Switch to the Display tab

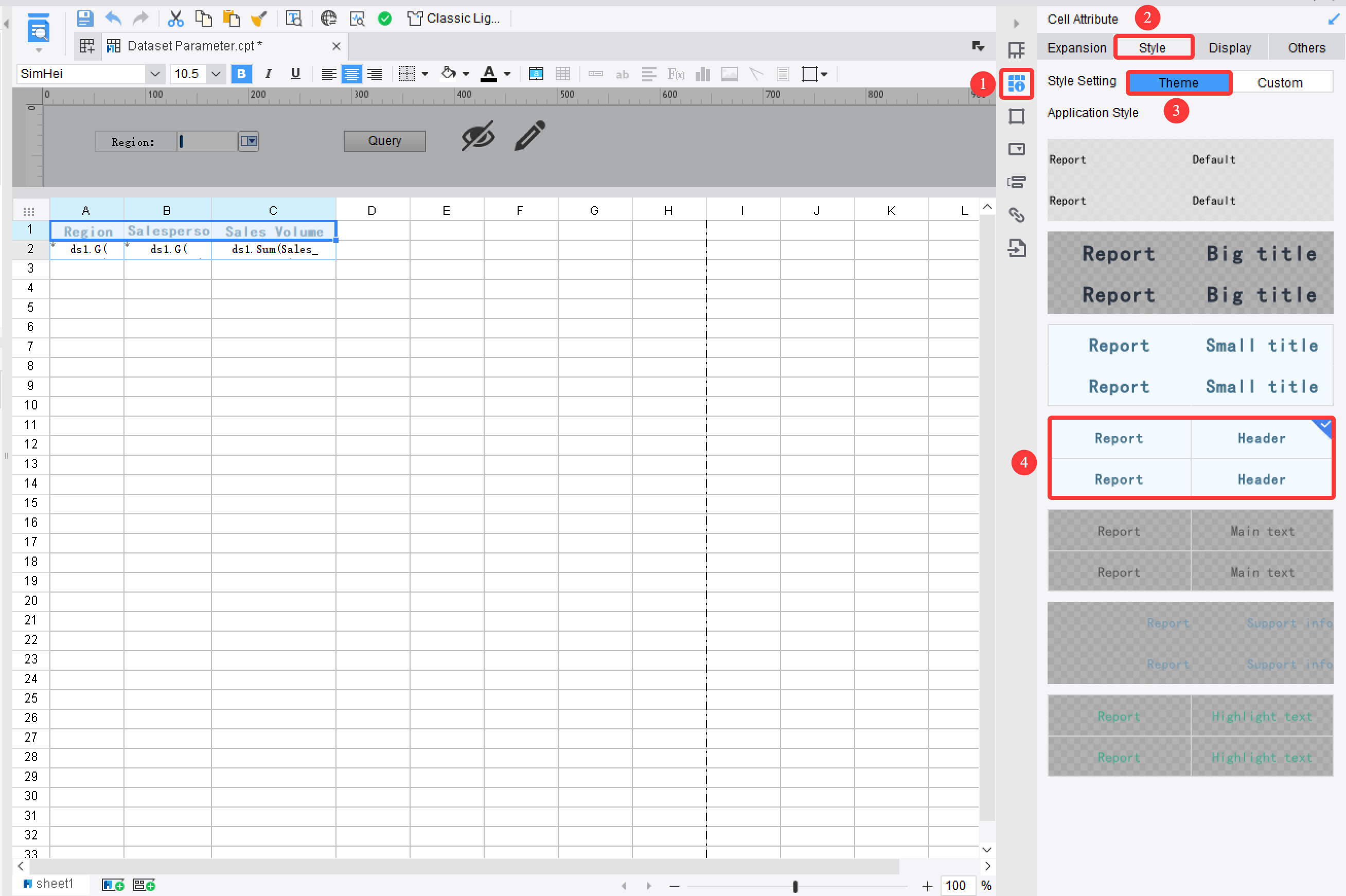click(x=1230, y=47)
